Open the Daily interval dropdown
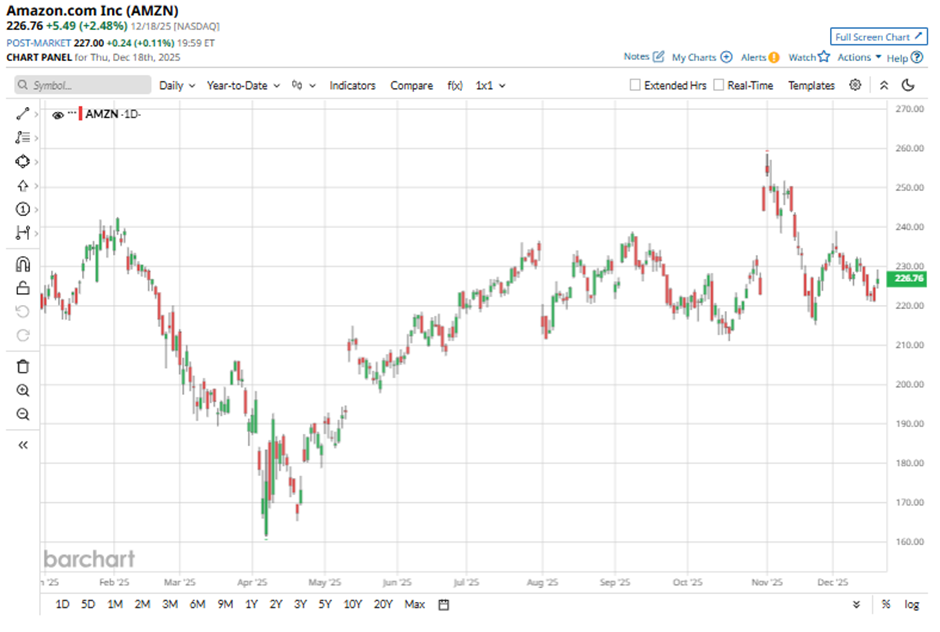This screenshot has width=940, height=632. [177, 86]
